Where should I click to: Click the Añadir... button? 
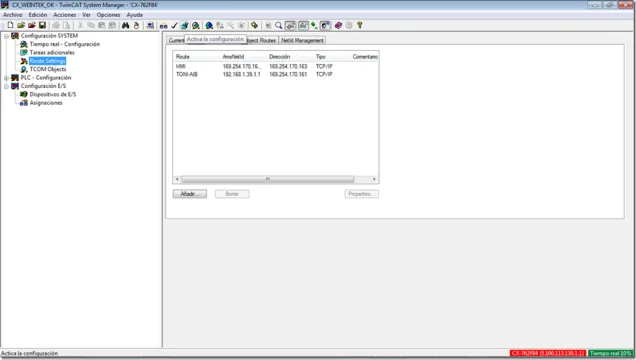tap(190, 194)
